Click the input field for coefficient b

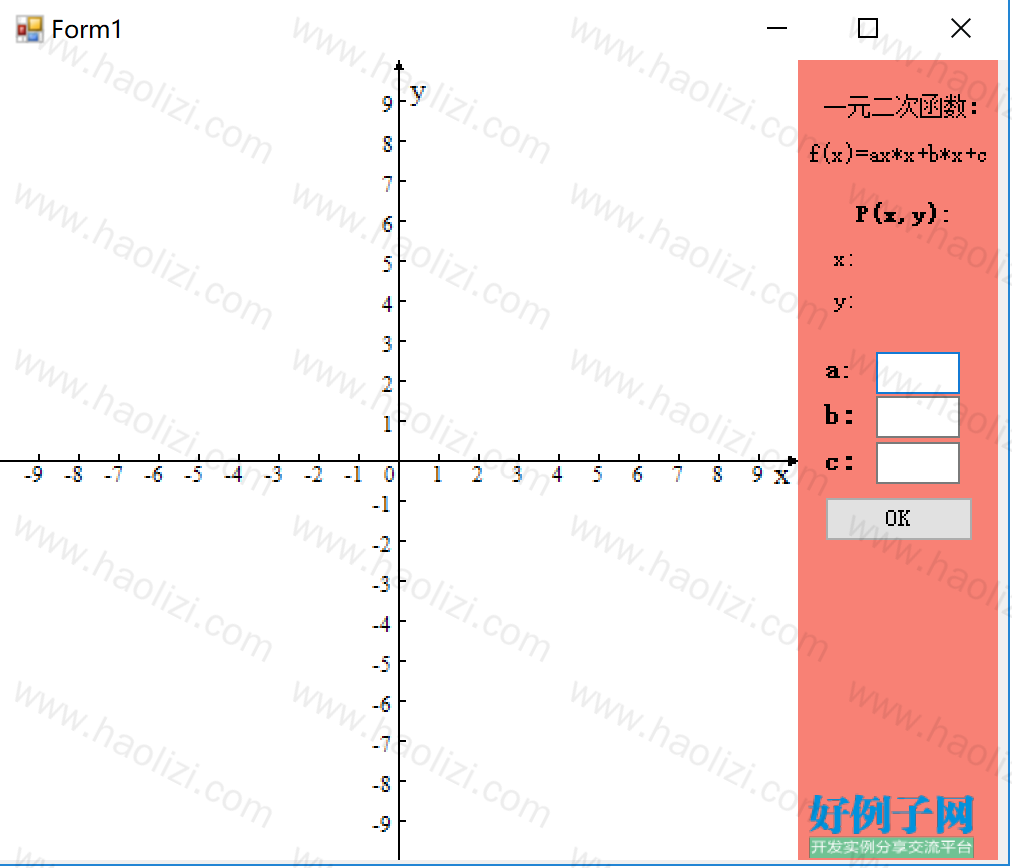(917, 417)
